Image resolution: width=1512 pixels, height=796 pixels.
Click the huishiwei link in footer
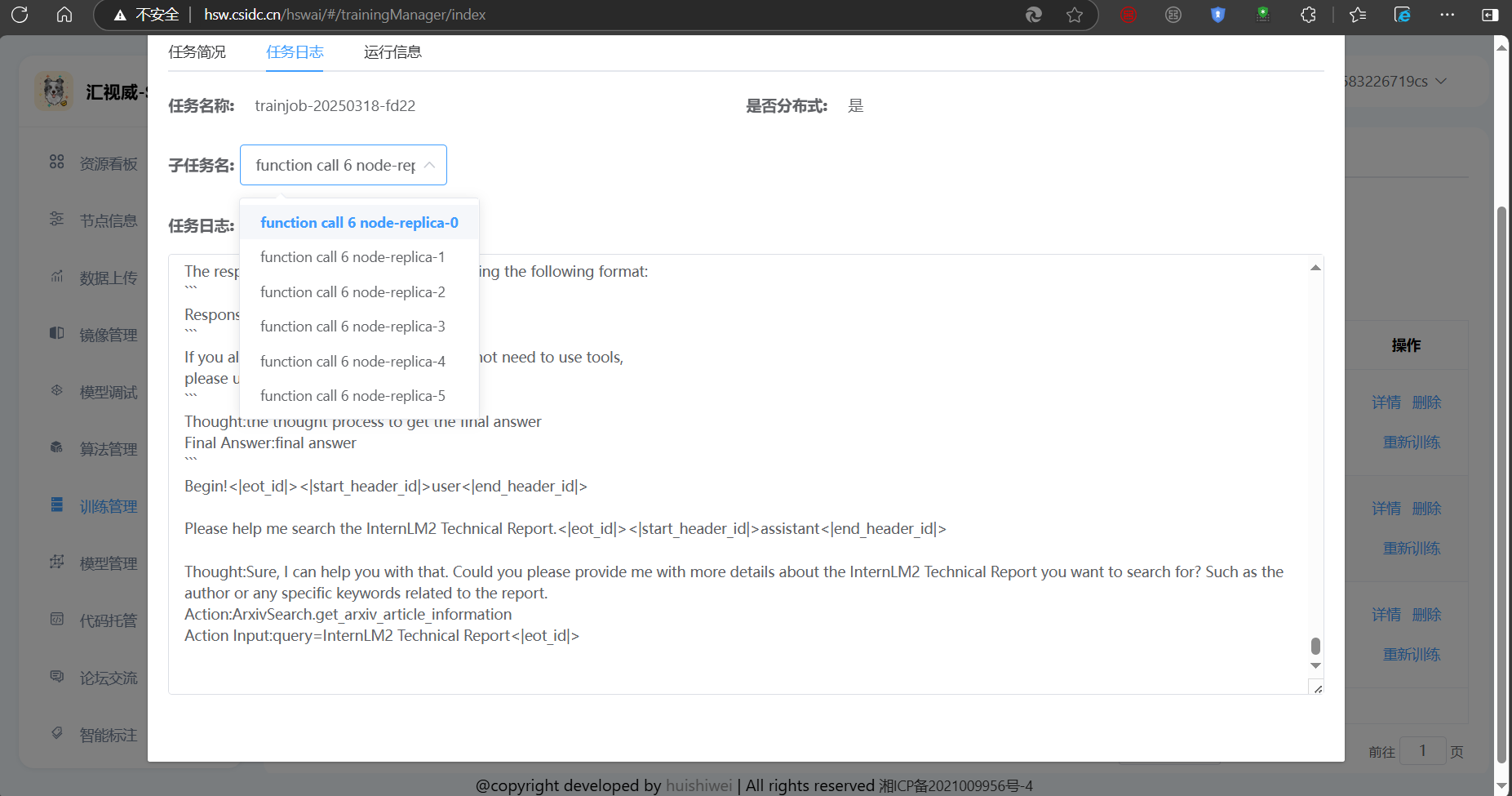pyautogui.click(x=699, y=785)
